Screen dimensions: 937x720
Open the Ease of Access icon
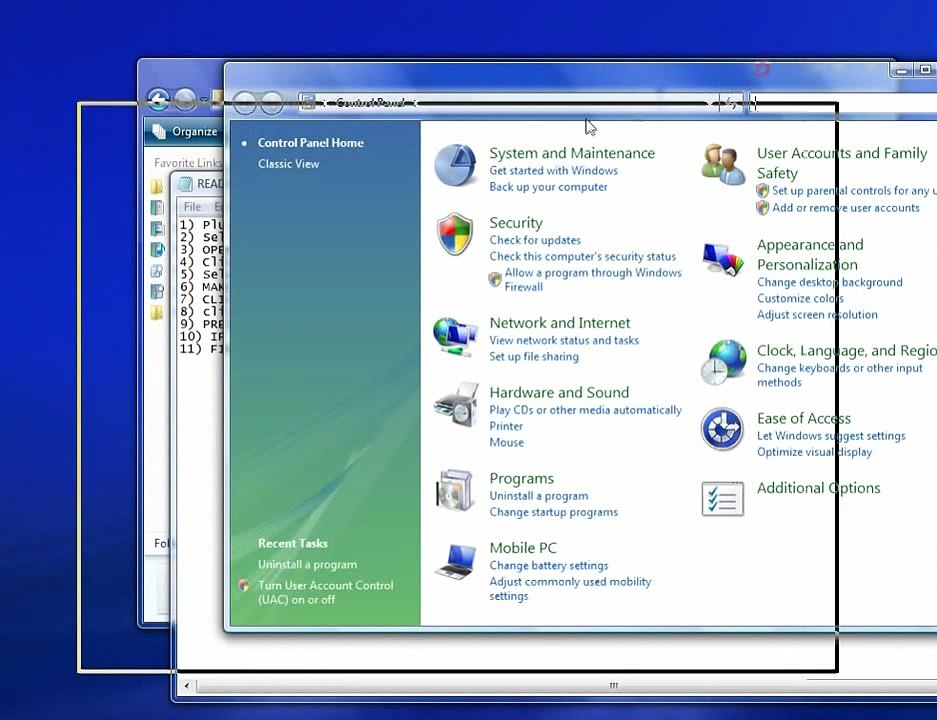(x=722, y=429)
